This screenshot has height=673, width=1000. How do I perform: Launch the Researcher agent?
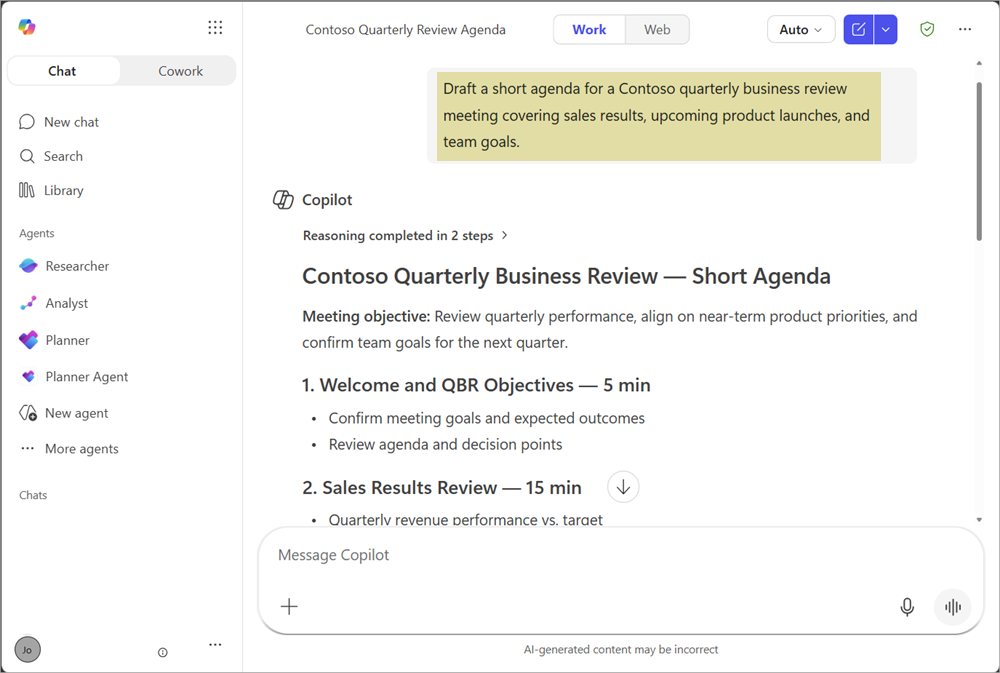tap(64, 266)
